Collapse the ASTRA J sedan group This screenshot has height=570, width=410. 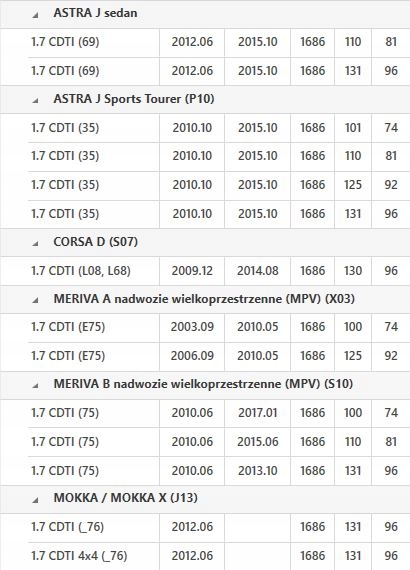pyautogui.click(x=35, y=15)
